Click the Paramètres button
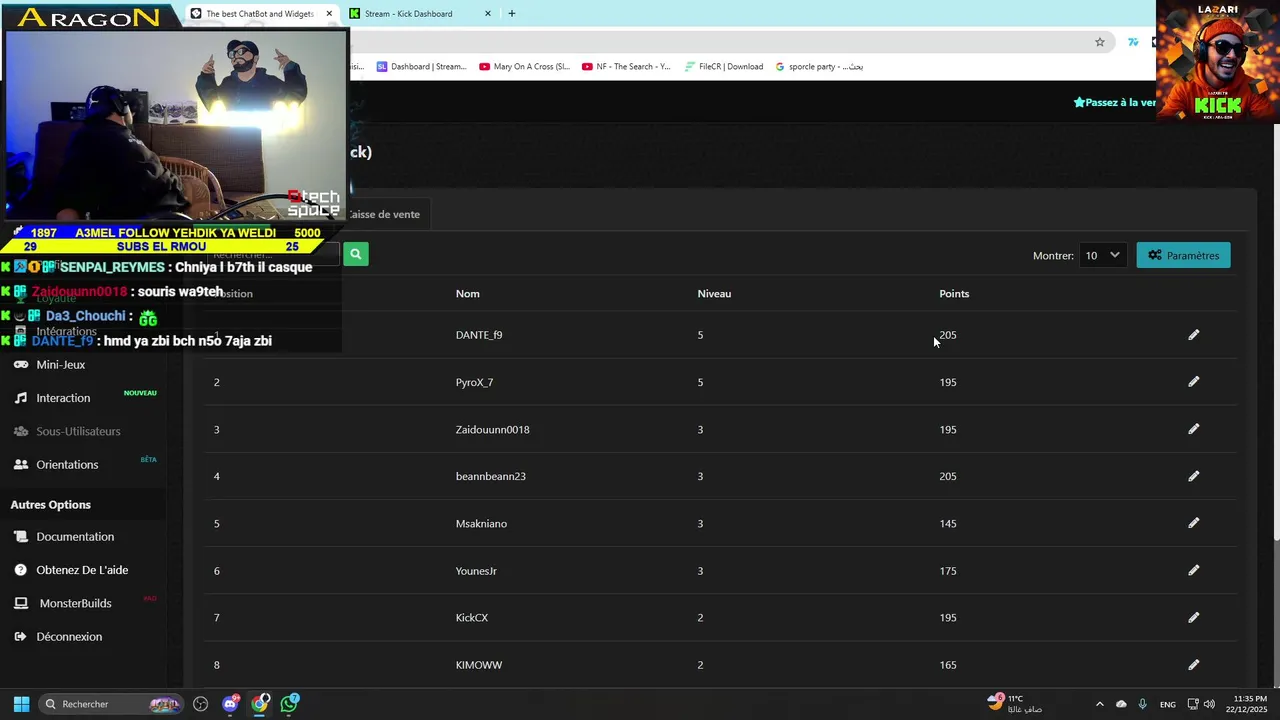 (x=1183, y=255)
